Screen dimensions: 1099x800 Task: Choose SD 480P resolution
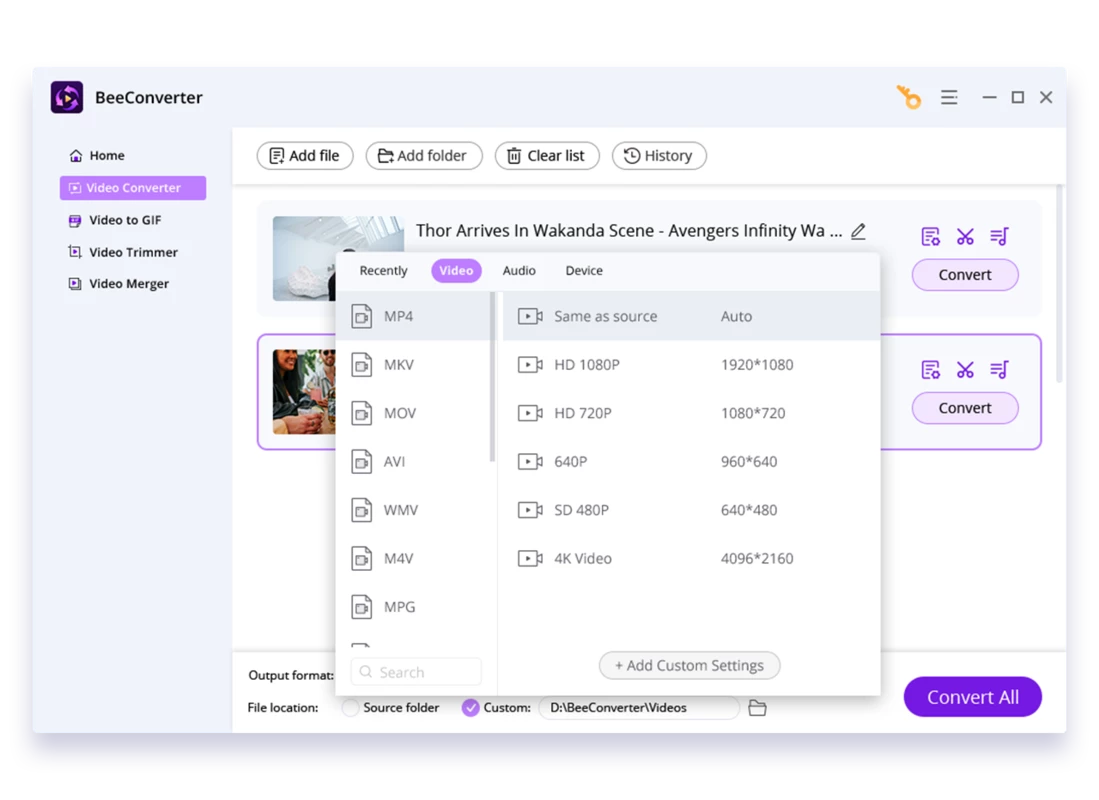point(691,510)
